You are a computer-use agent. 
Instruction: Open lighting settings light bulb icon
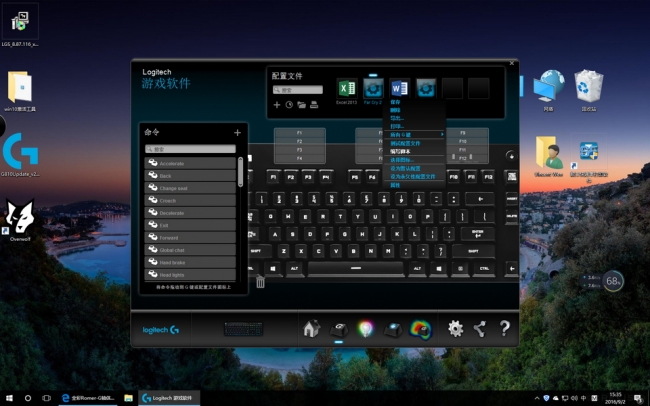click(366, 329)
